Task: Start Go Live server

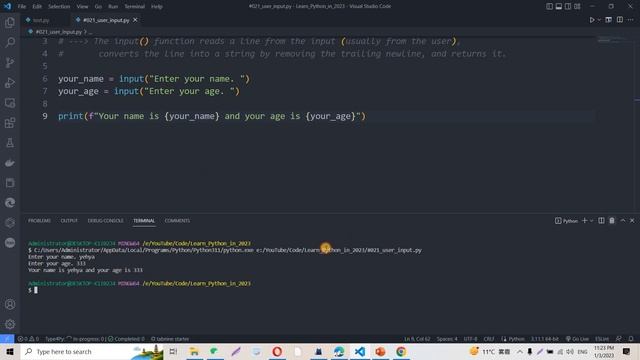Action: [x=577, y=339]
